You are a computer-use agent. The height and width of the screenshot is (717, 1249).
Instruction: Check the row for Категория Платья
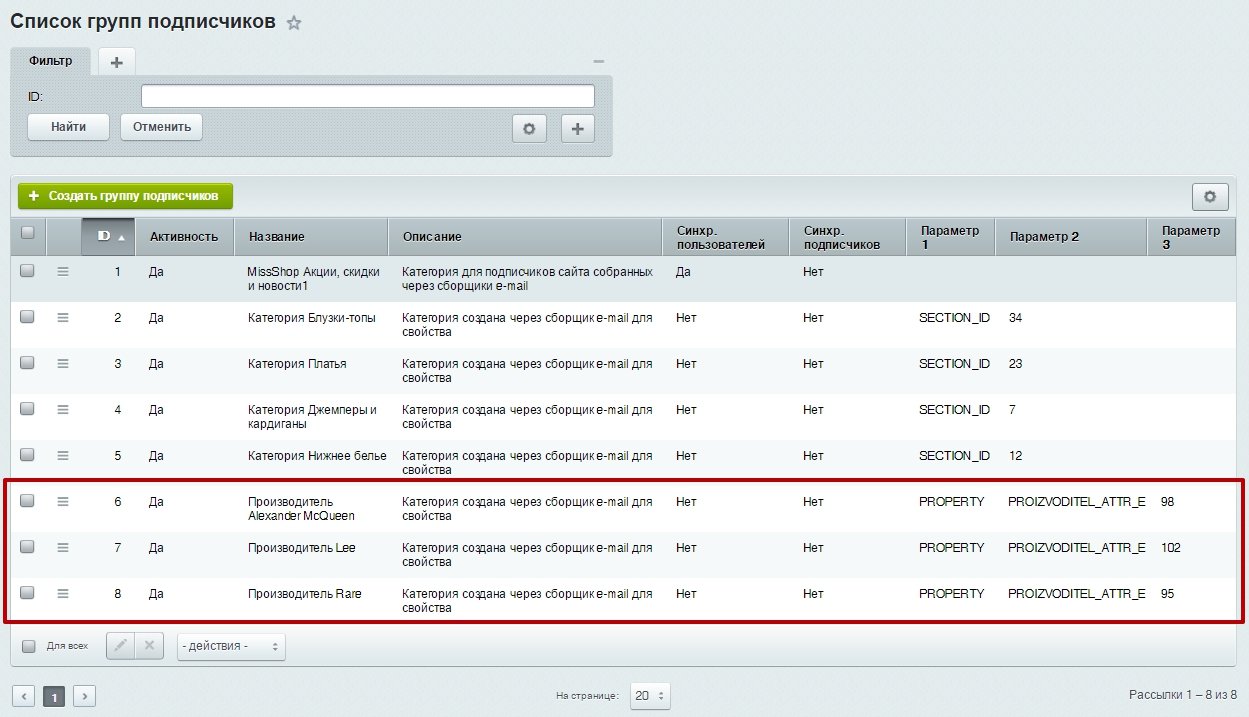click(28, 362)
